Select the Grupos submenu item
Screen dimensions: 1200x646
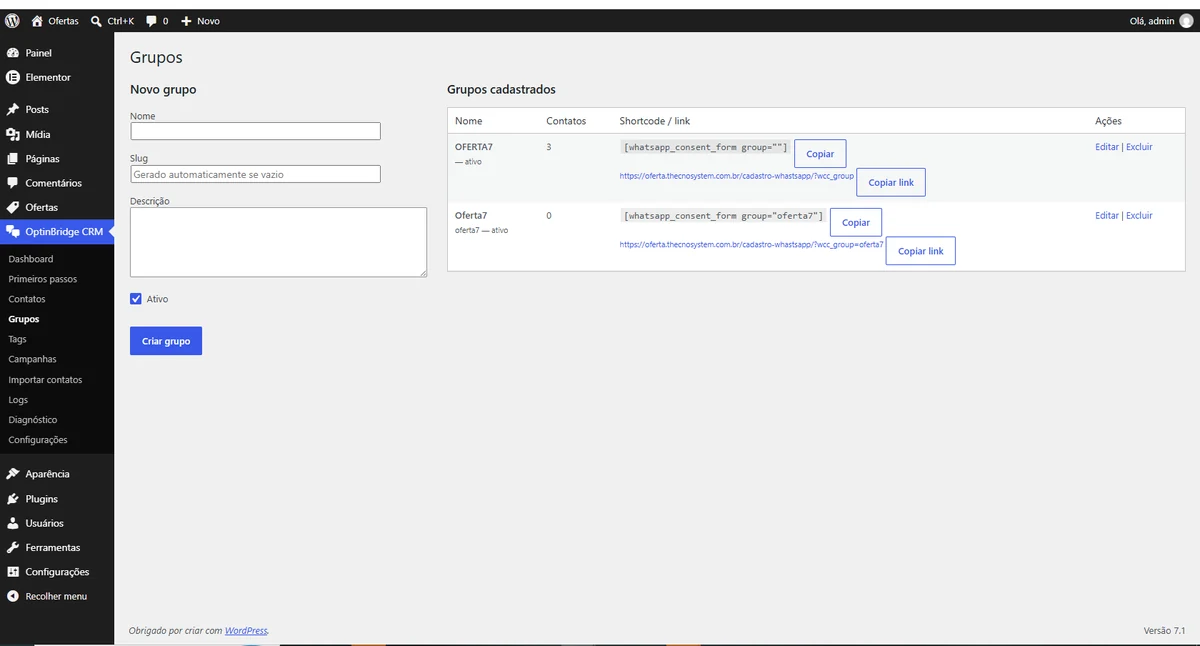[x=24, y=319]
